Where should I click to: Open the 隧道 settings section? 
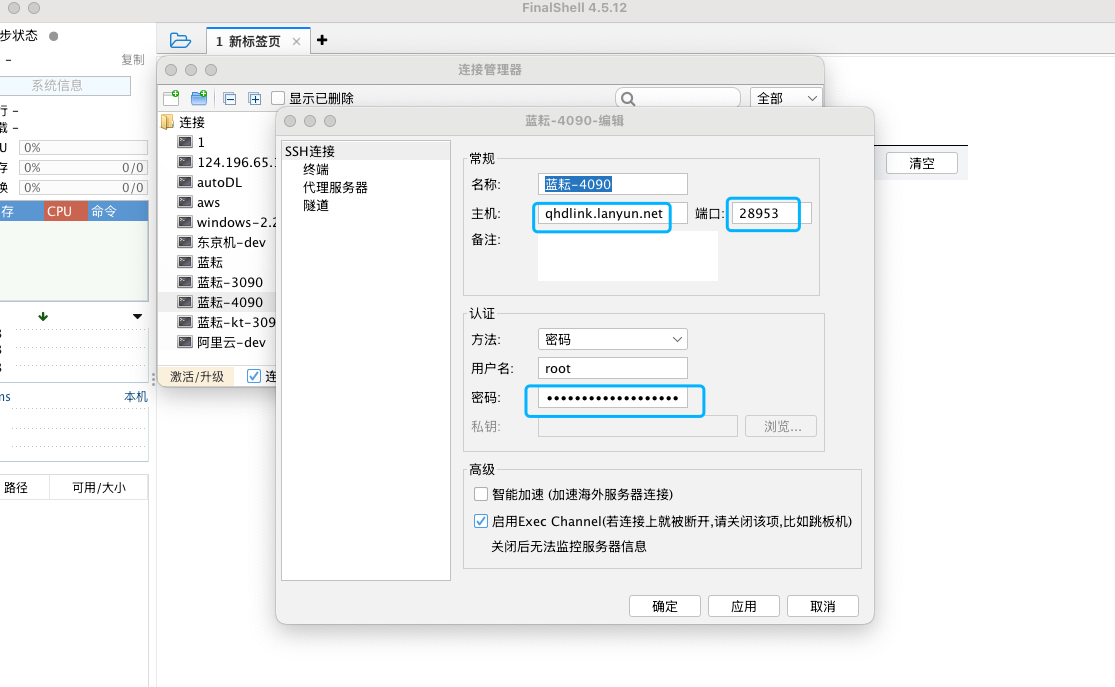pyautogui.click(x=316, y=206)
